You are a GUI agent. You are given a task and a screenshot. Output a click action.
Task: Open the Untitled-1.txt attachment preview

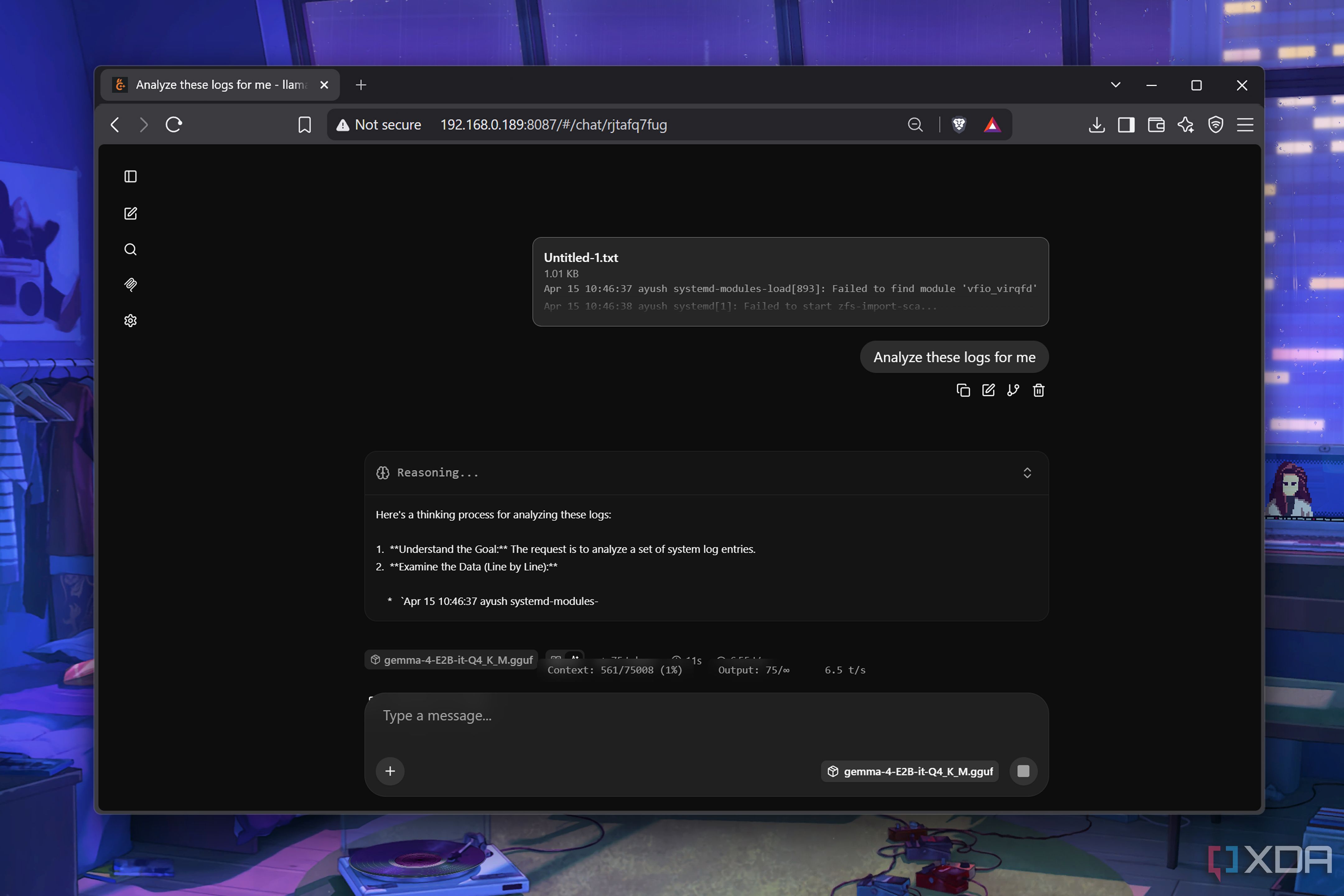point(790,282)
